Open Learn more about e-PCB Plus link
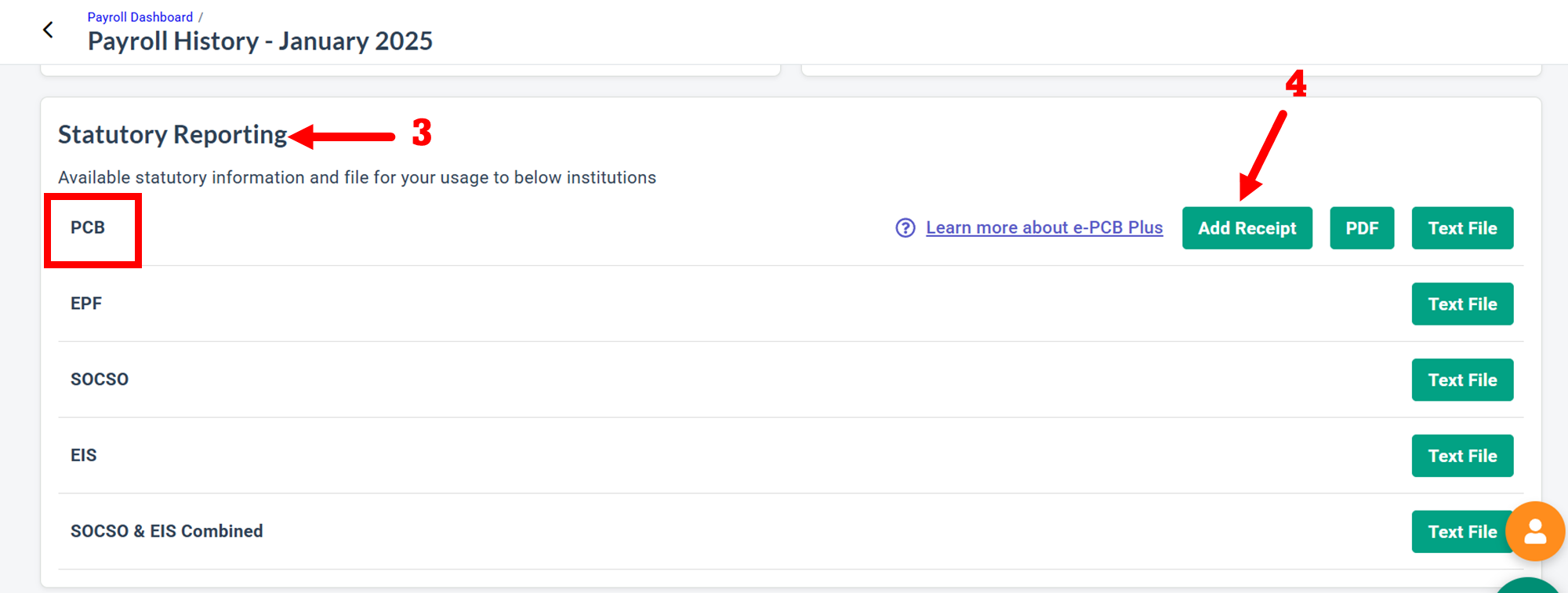The height and width of the screenshot is (593, 1568). (1044, 227)
